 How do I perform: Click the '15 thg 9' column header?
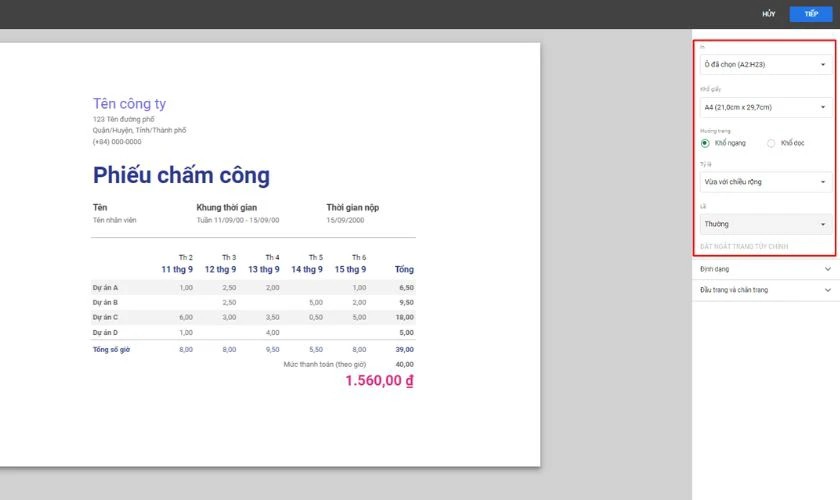pyautogui.click(x=350, y=269)
